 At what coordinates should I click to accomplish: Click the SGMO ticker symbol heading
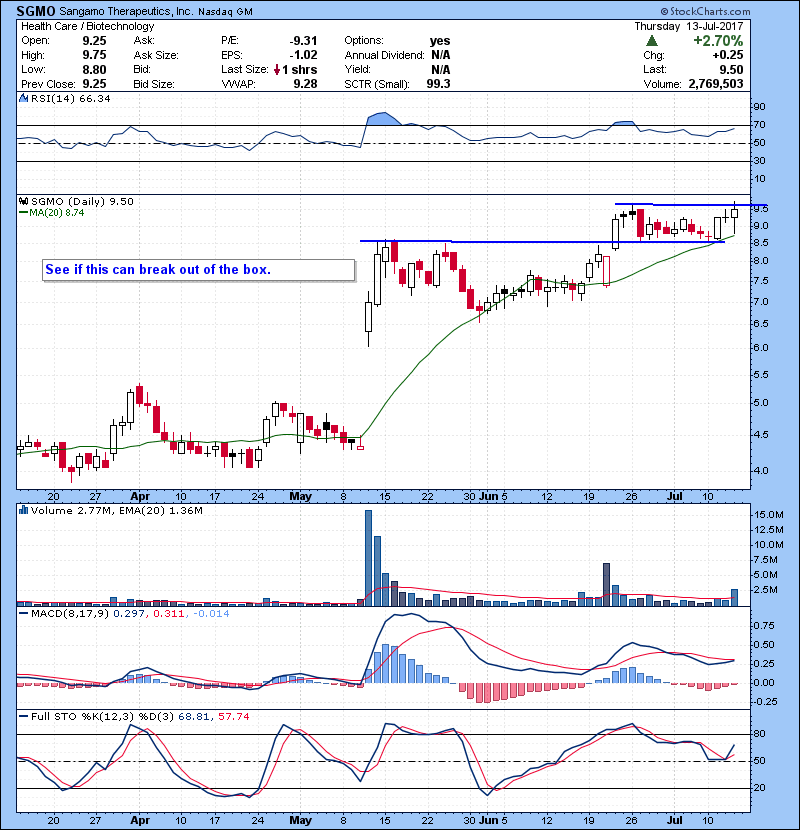(36, 11)
